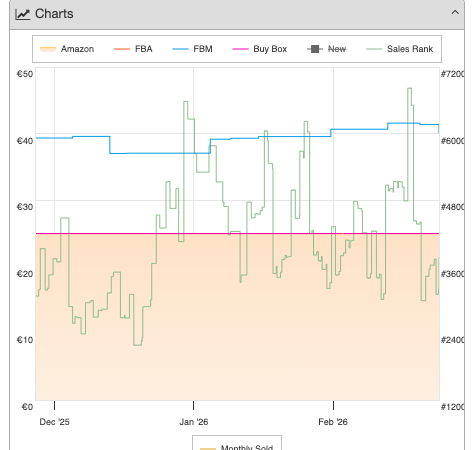Collapse the Charts panel with the chevron
This screenshot has height=450, width=474.
coord(455,13)
